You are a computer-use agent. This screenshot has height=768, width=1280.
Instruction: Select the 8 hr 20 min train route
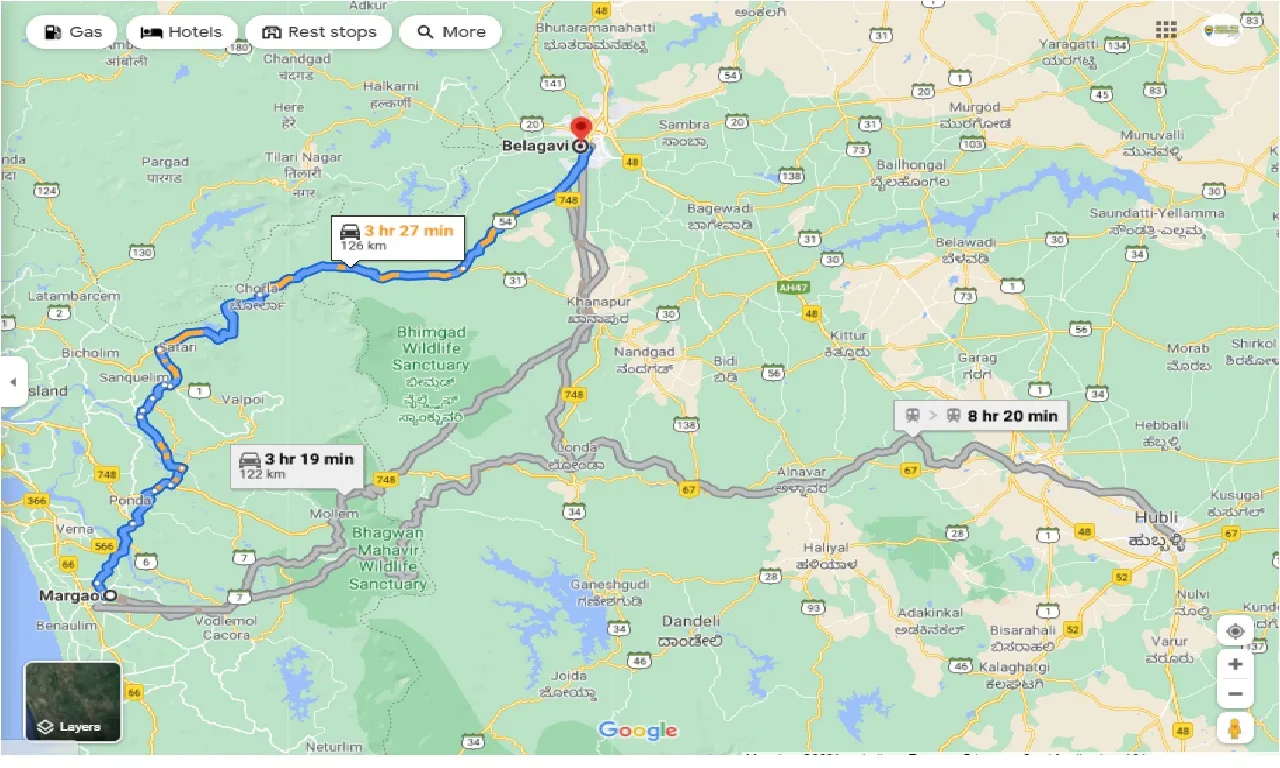pyautogui.click(x=981, y=416)
